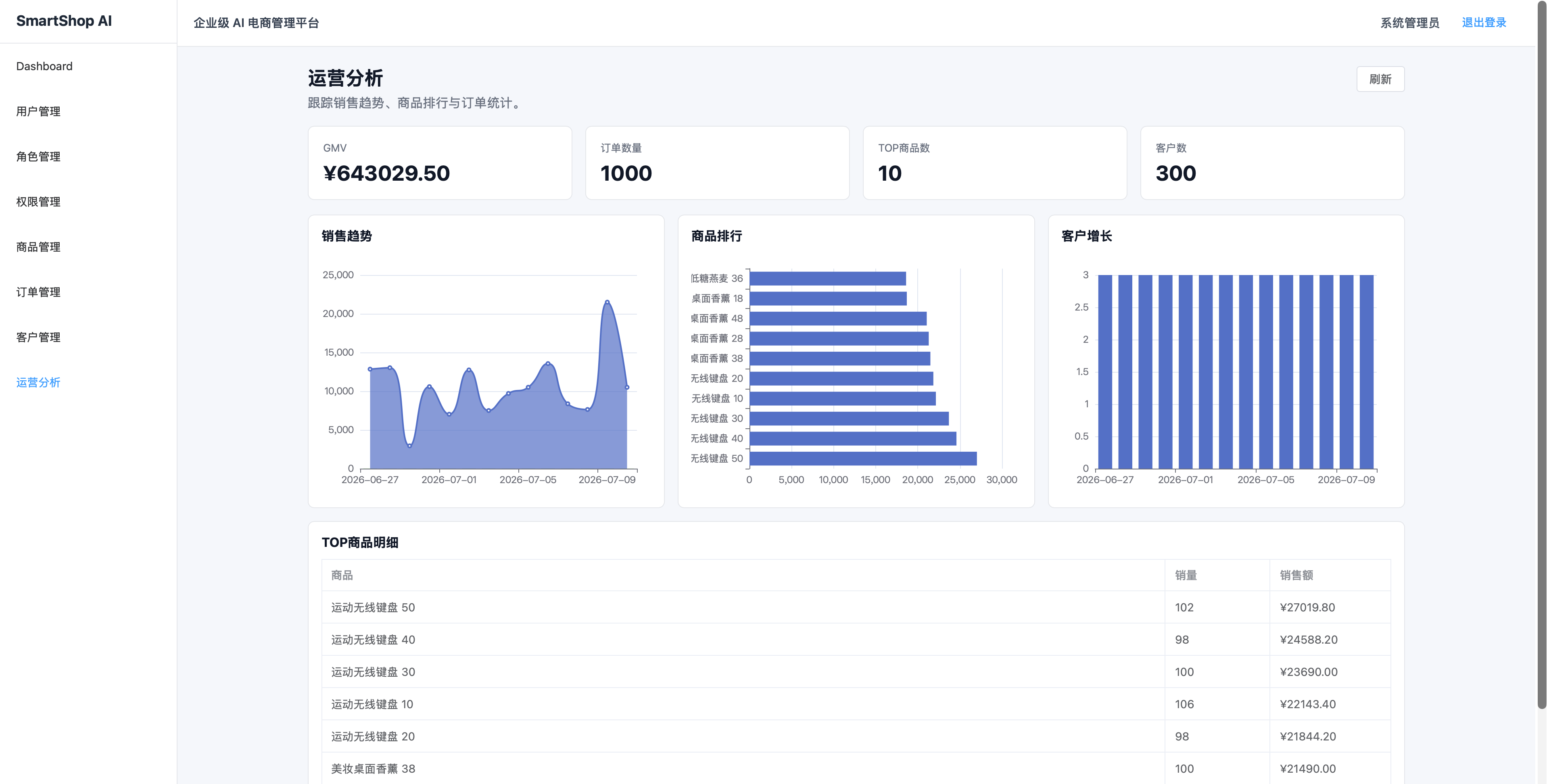Click the sales trend peak data point
Screen dimensions: 1549x784
tap(607, 302)
